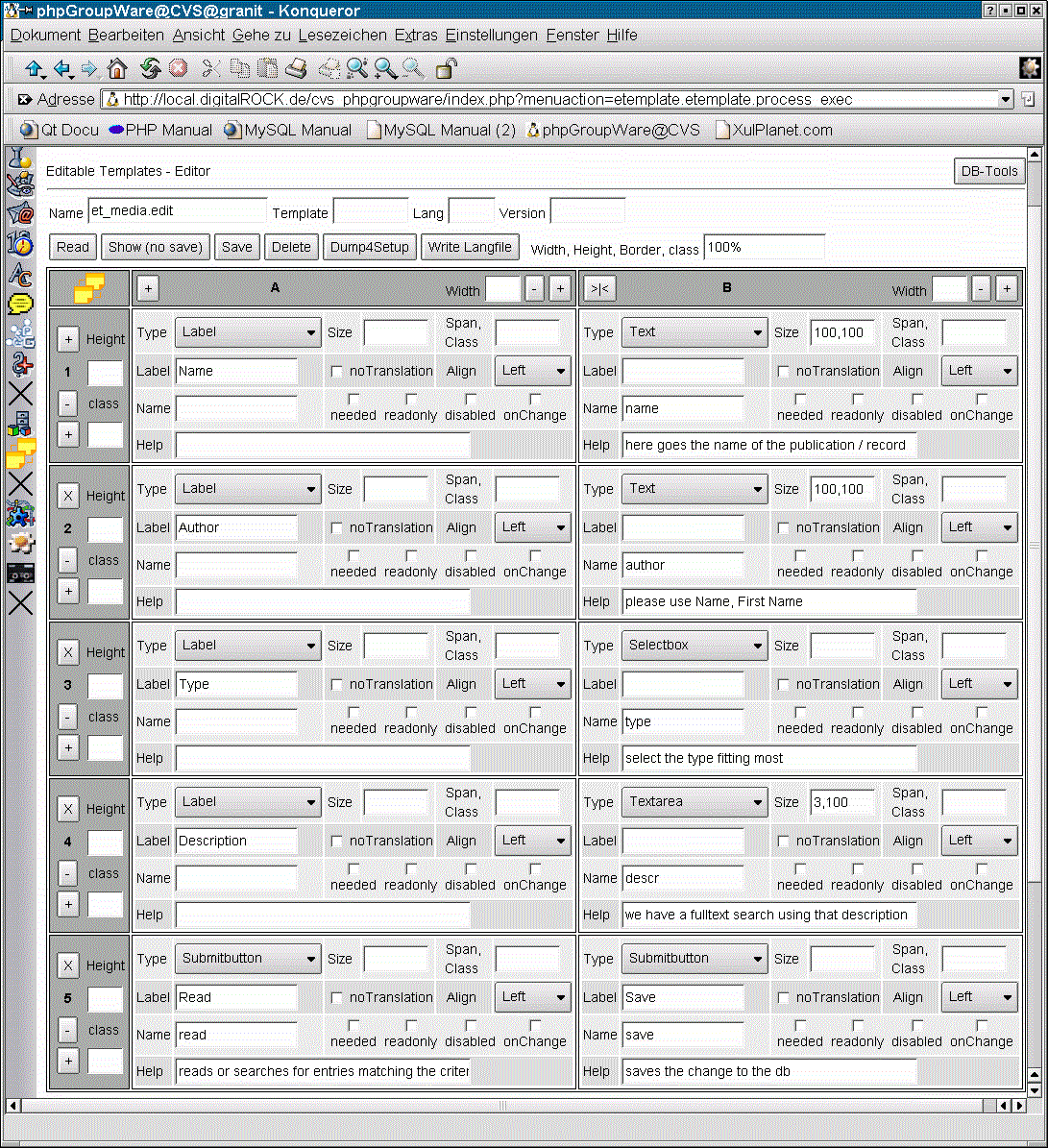
Task: Open the filing cabinet blocks sidebar icon
Action: (20, 424)
